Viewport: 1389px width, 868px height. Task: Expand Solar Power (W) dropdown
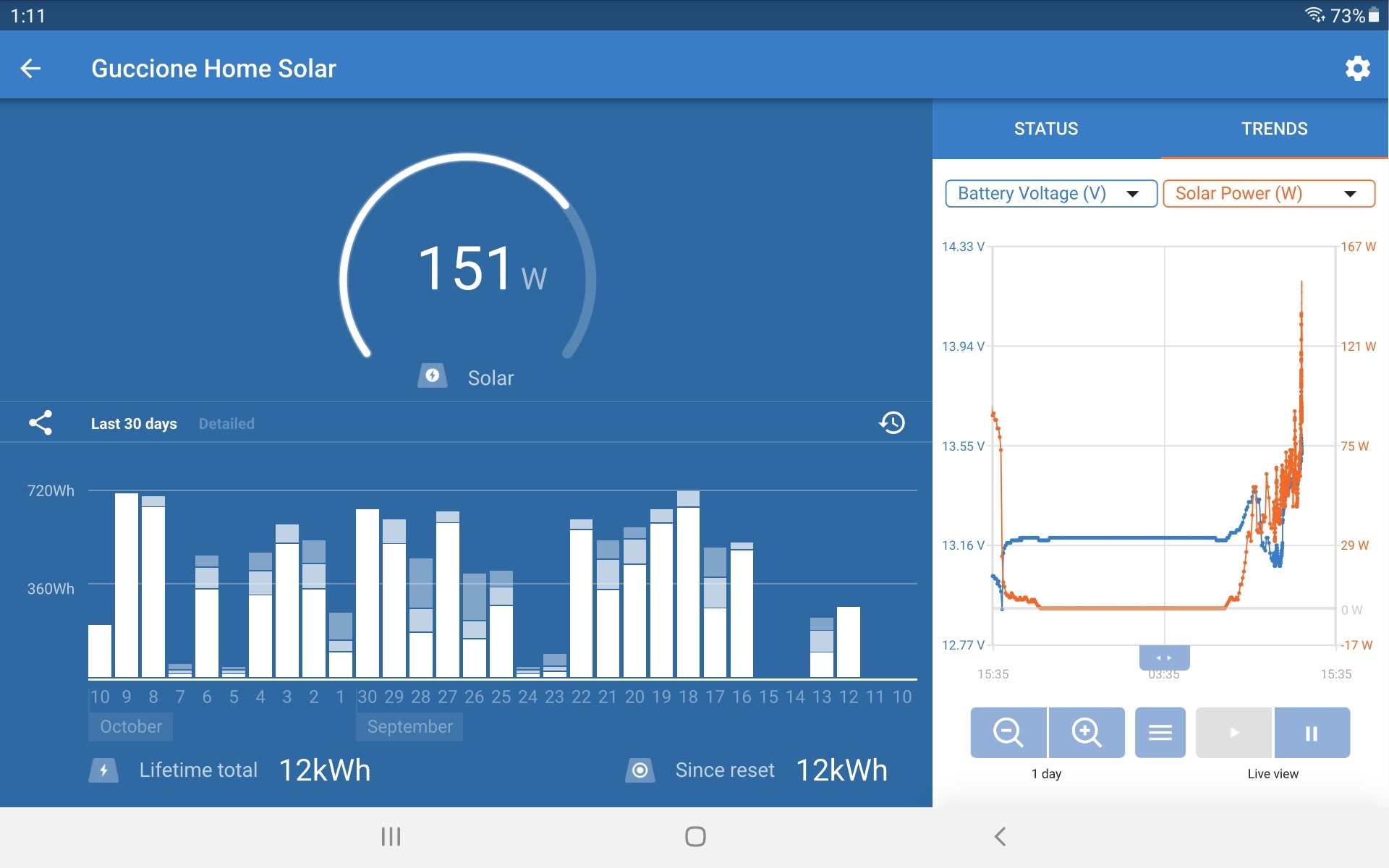pos(1268,194)
